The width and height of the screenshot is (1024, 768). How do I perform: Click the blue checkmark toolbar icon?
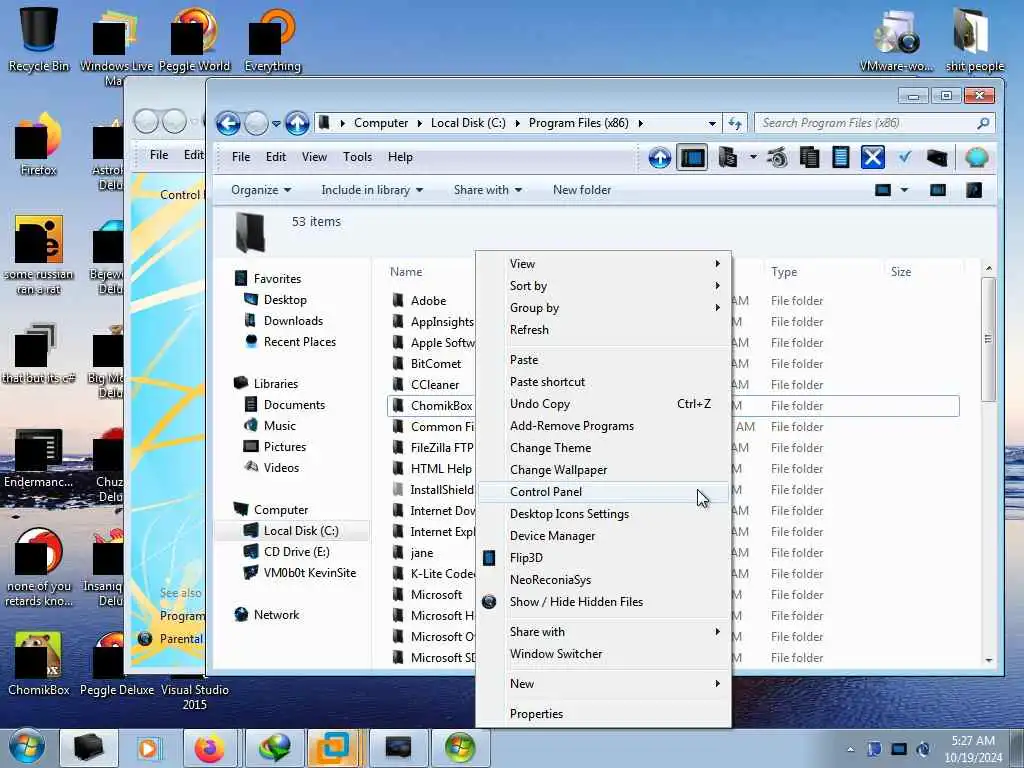click(x=904, y=157)
